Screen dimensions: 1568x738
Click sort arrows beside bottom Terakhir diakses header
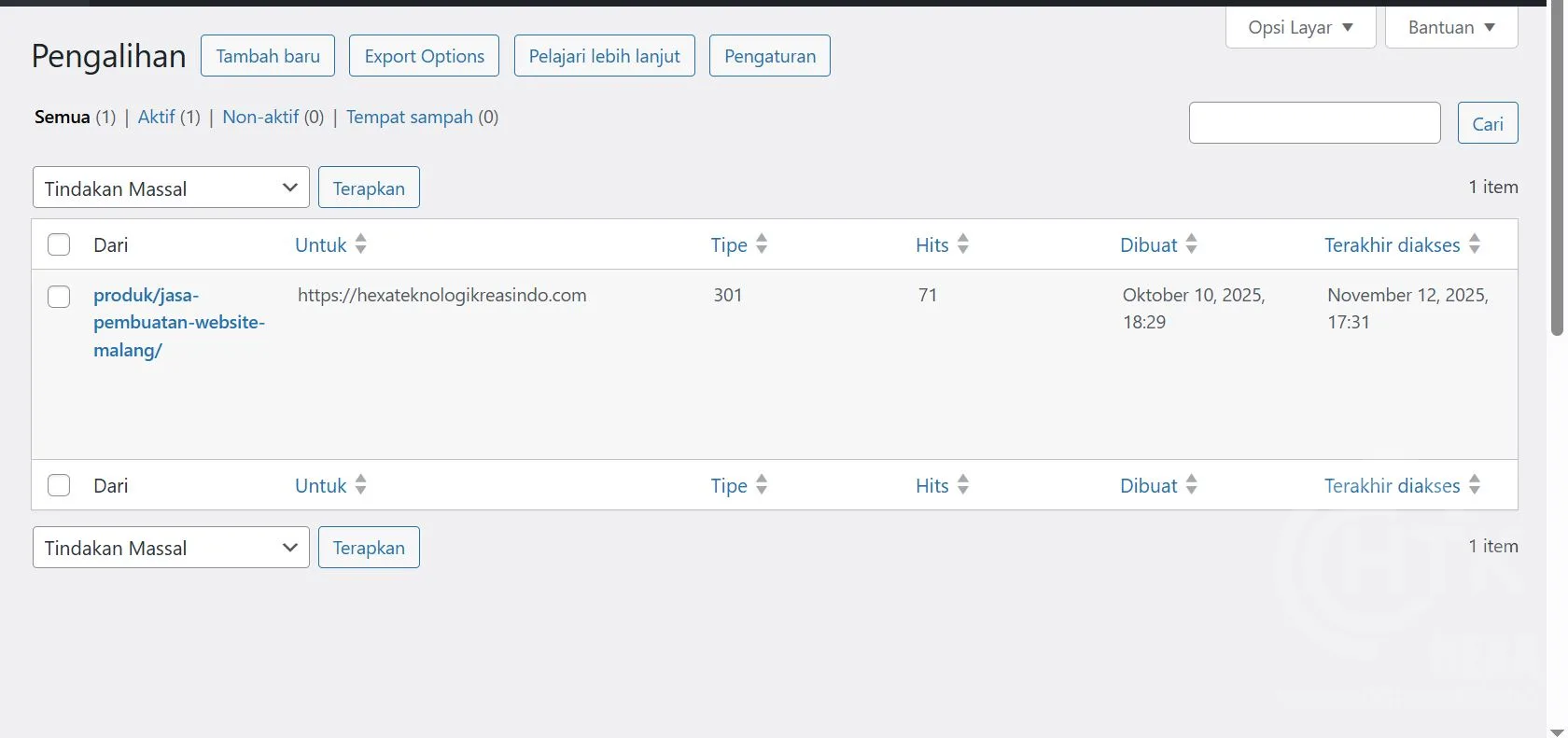(1475, 485)
